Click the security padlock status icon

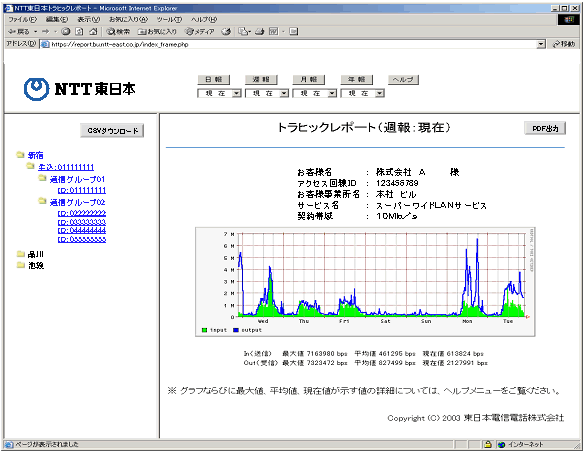pos(488,444)
